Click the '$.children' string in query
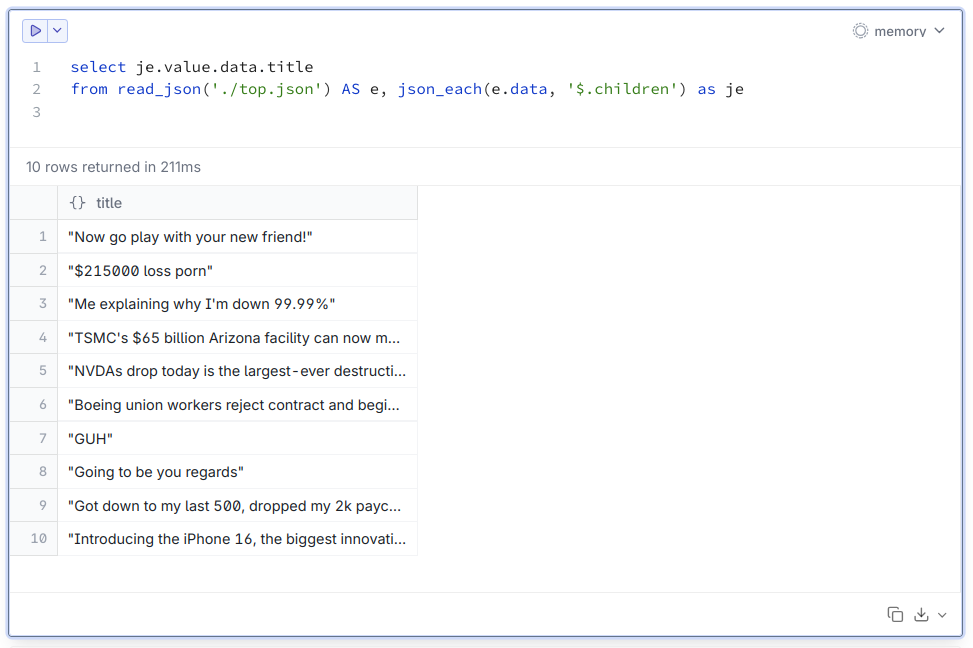973x648 pixels. click(622, 89)
